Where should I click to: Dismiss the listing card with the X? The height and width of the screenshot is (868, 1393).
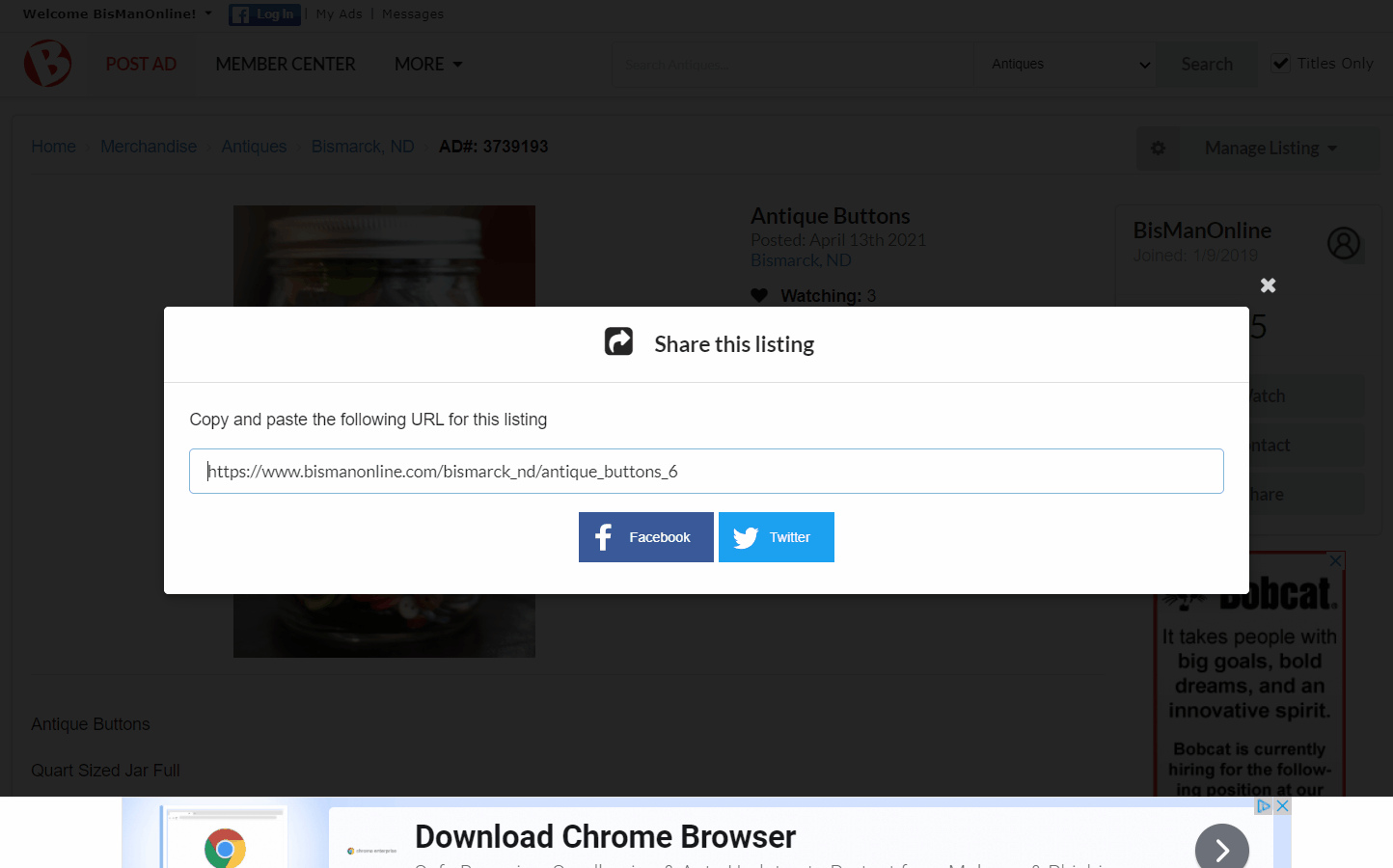1268,285
